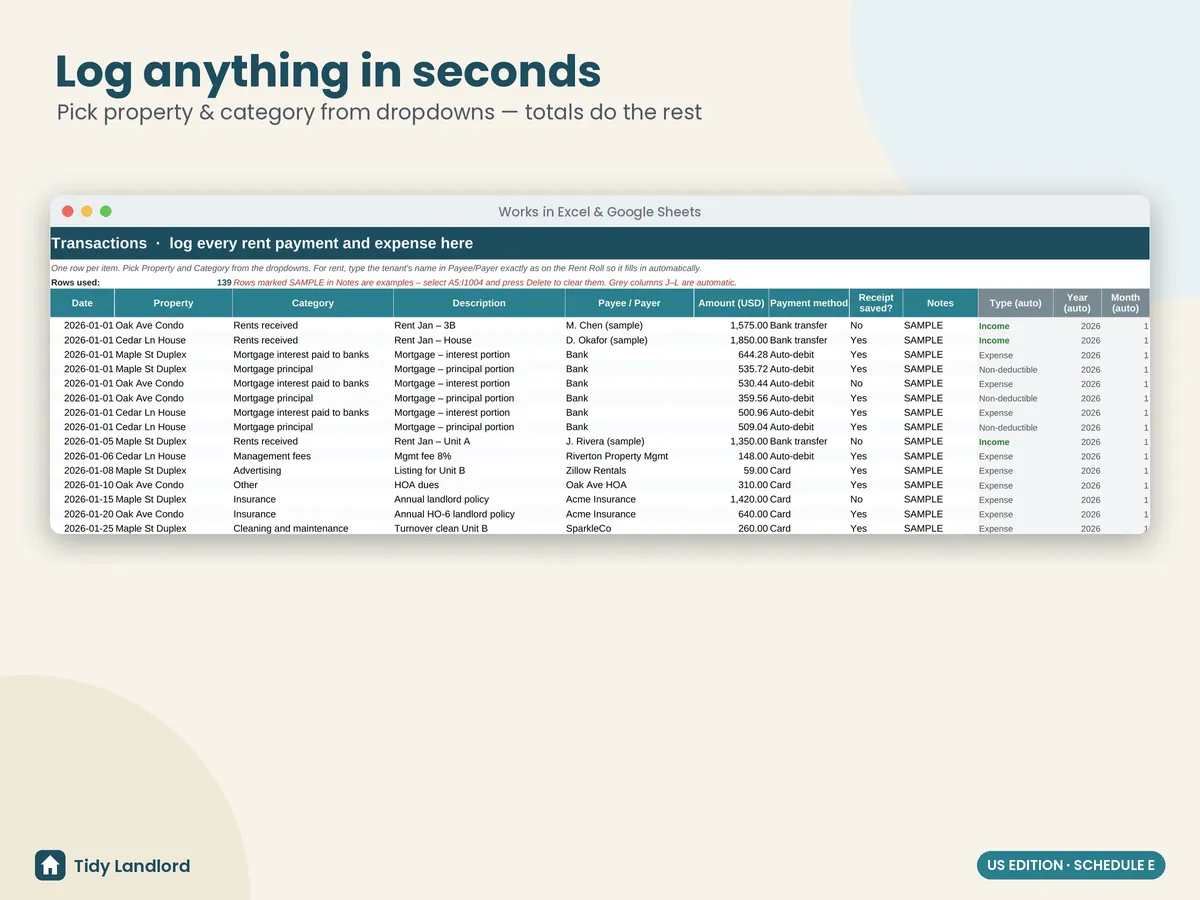The width and height of the screenshot is (1200, 900).
Task: Click the 148.00 amount cell
Action: (x=731, y=456)
